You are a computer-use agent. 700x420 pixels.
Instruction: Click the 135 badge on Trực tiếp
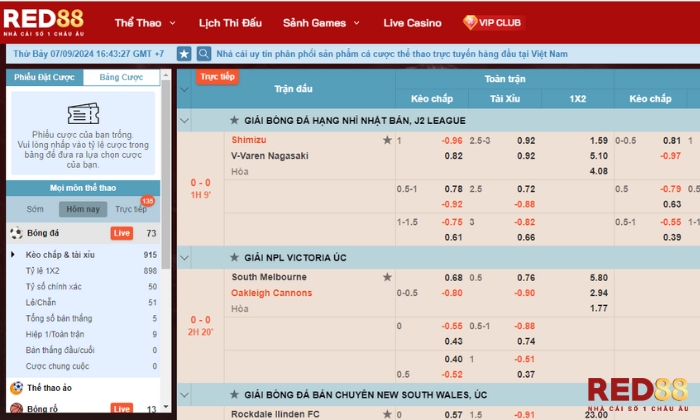(x=147, y=201)
